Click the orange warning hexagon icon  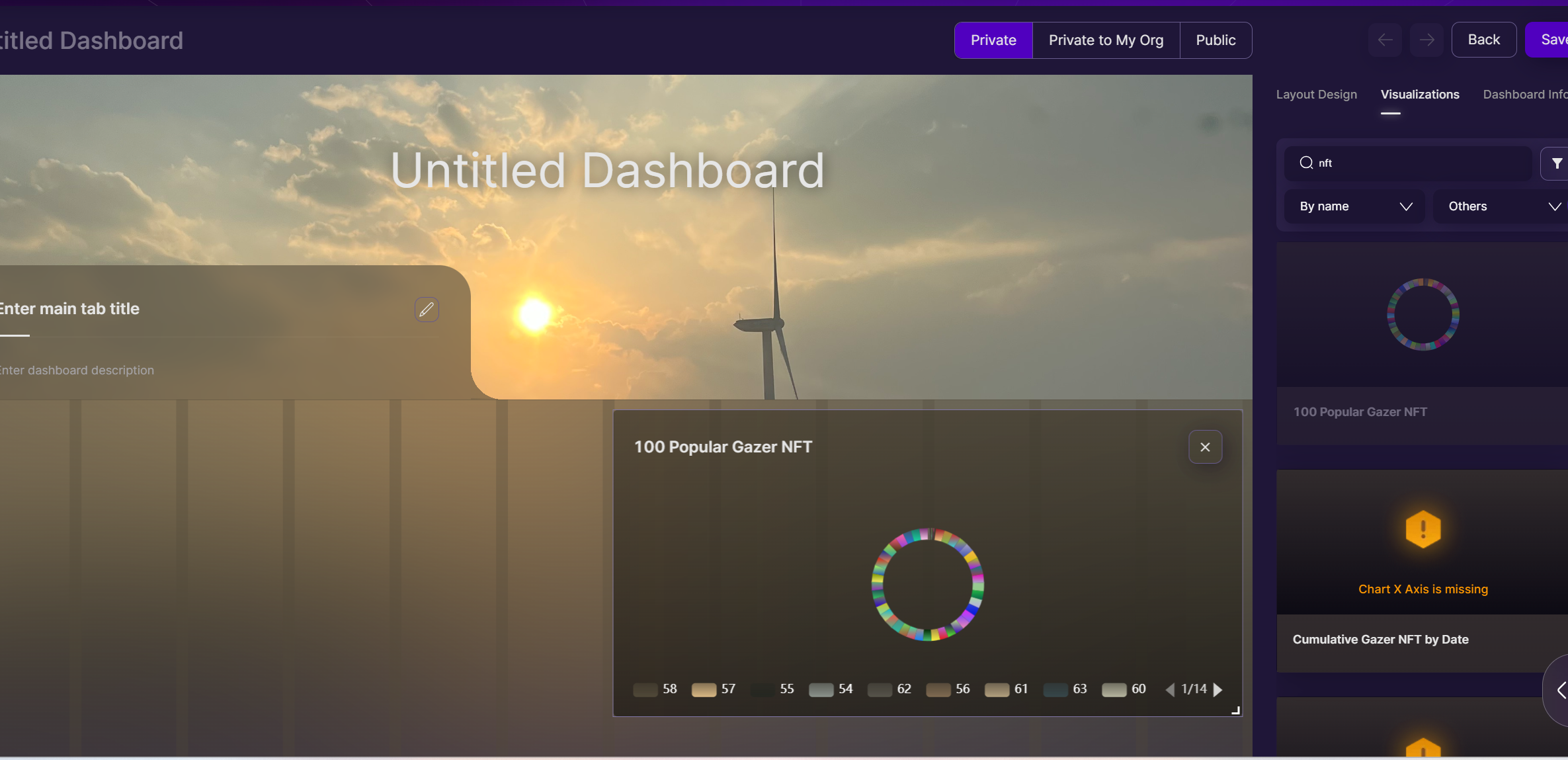[1423, 529]
